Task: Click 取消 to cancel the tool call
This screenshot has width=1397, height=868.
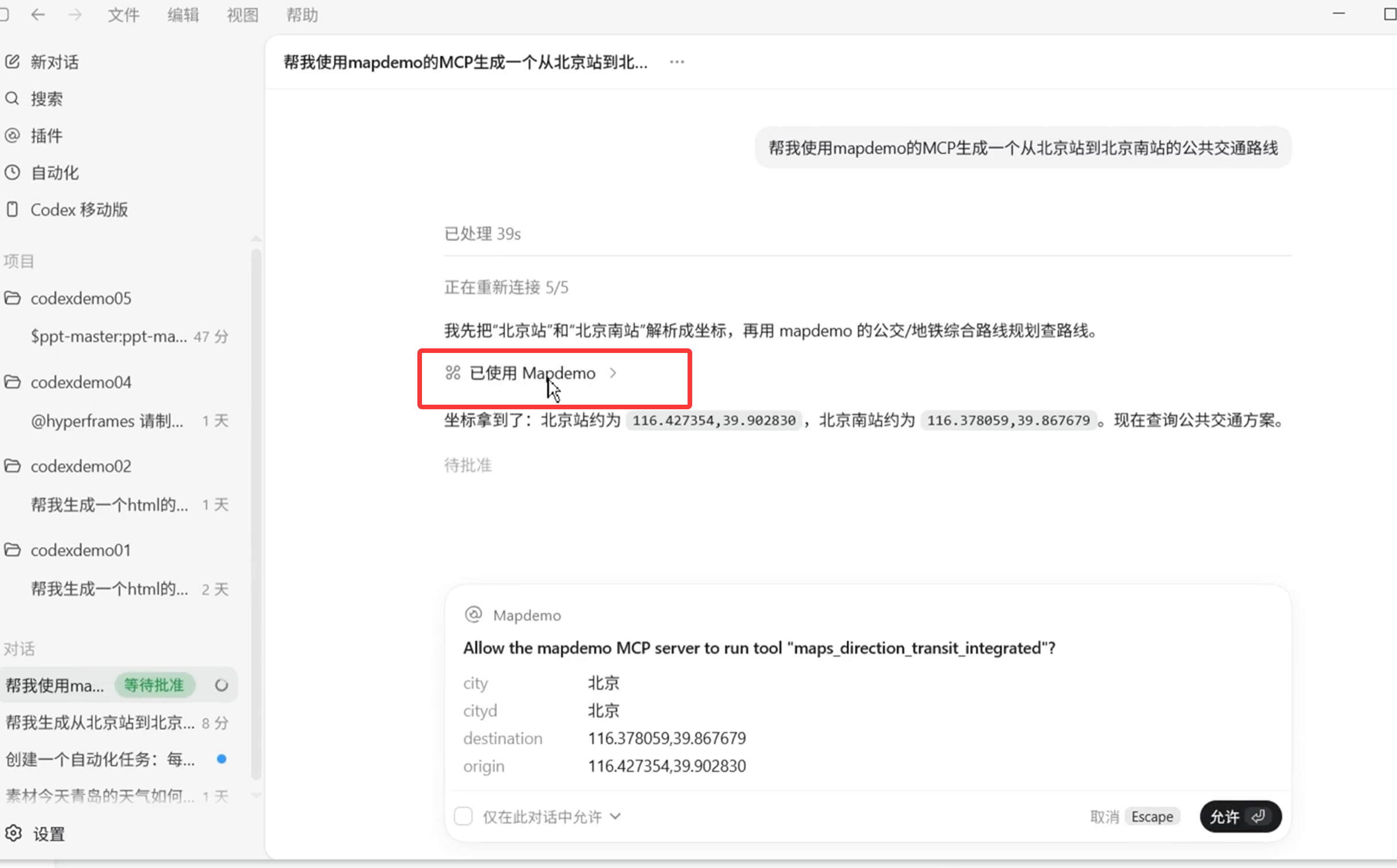Action: pyautogui.click(x=1104, y=817)
